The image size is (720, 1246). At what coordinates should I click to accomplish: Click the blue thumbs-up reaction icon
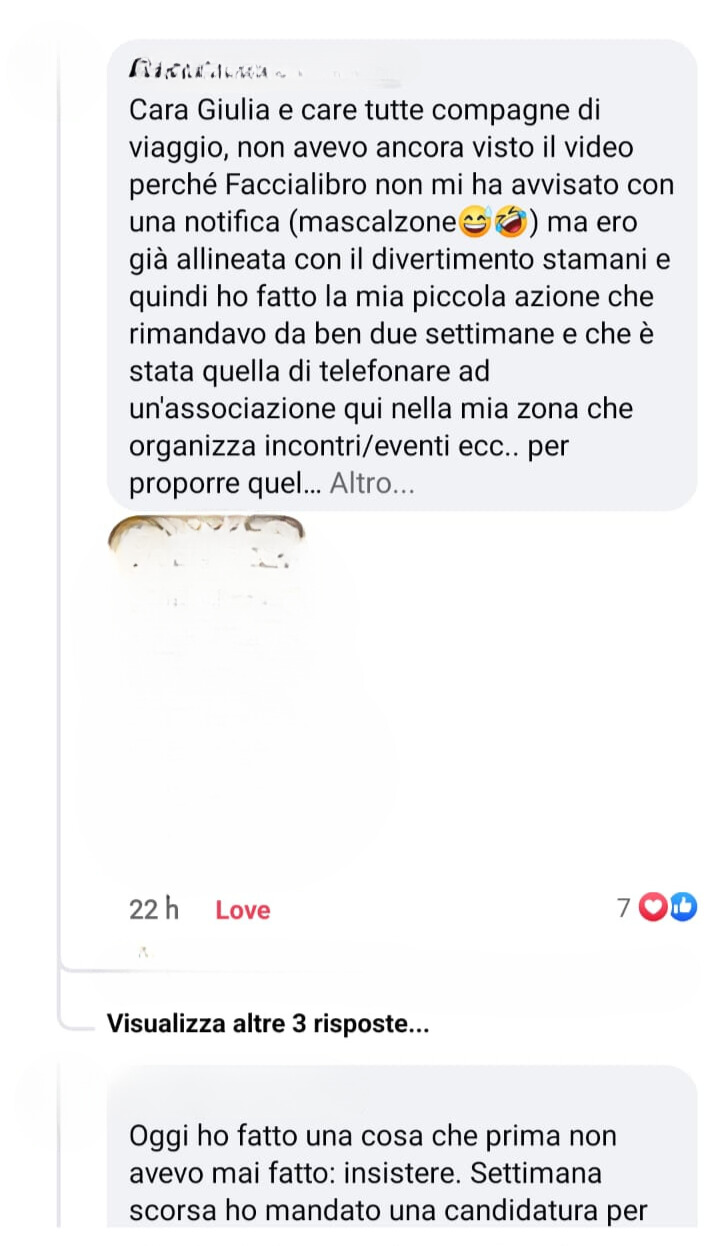pyautogui.click(x=682, y=908)
